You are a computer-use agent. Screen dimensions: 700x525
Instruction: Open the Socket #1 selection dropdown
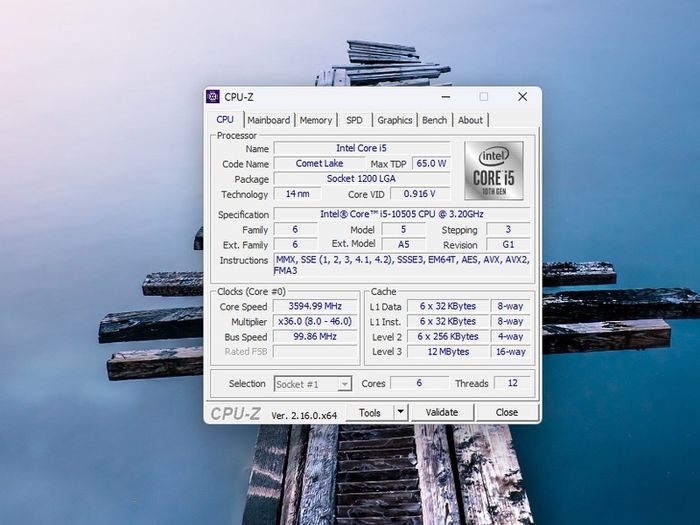pyautogui.click(x=312, y=384)
